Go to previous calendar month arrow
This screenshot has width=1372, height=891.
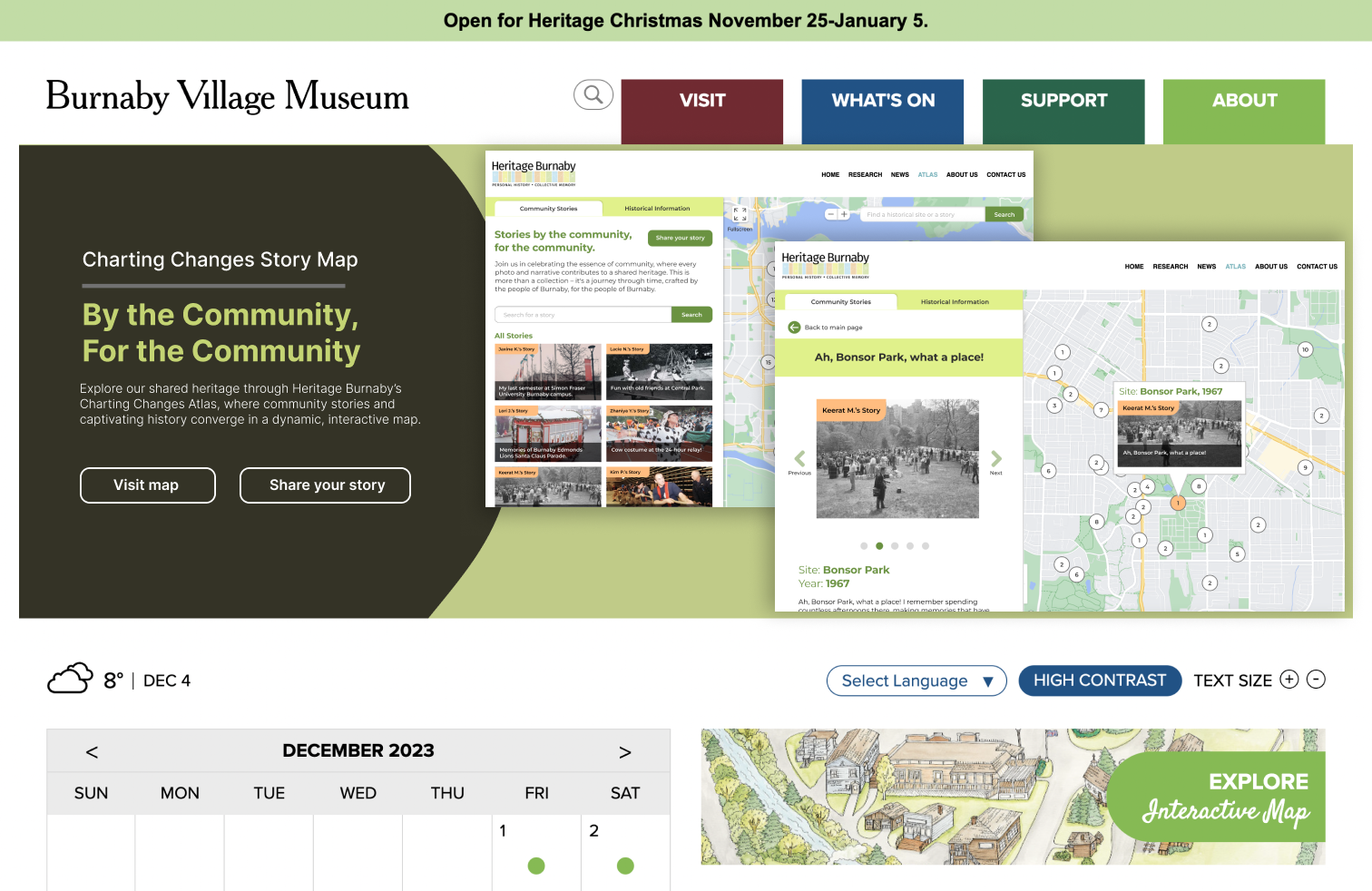pyautogui.click(x=92, y=752)
